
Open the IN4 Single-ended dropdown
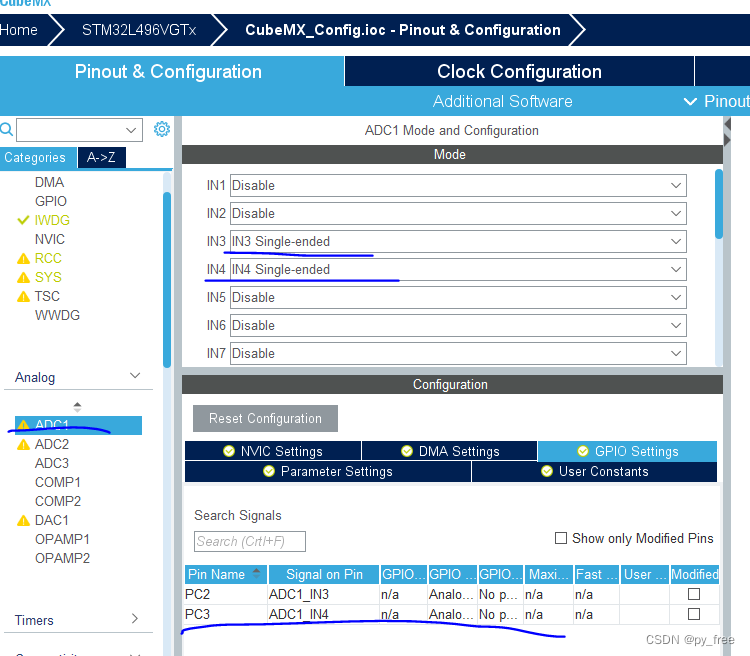click(458, 269)
